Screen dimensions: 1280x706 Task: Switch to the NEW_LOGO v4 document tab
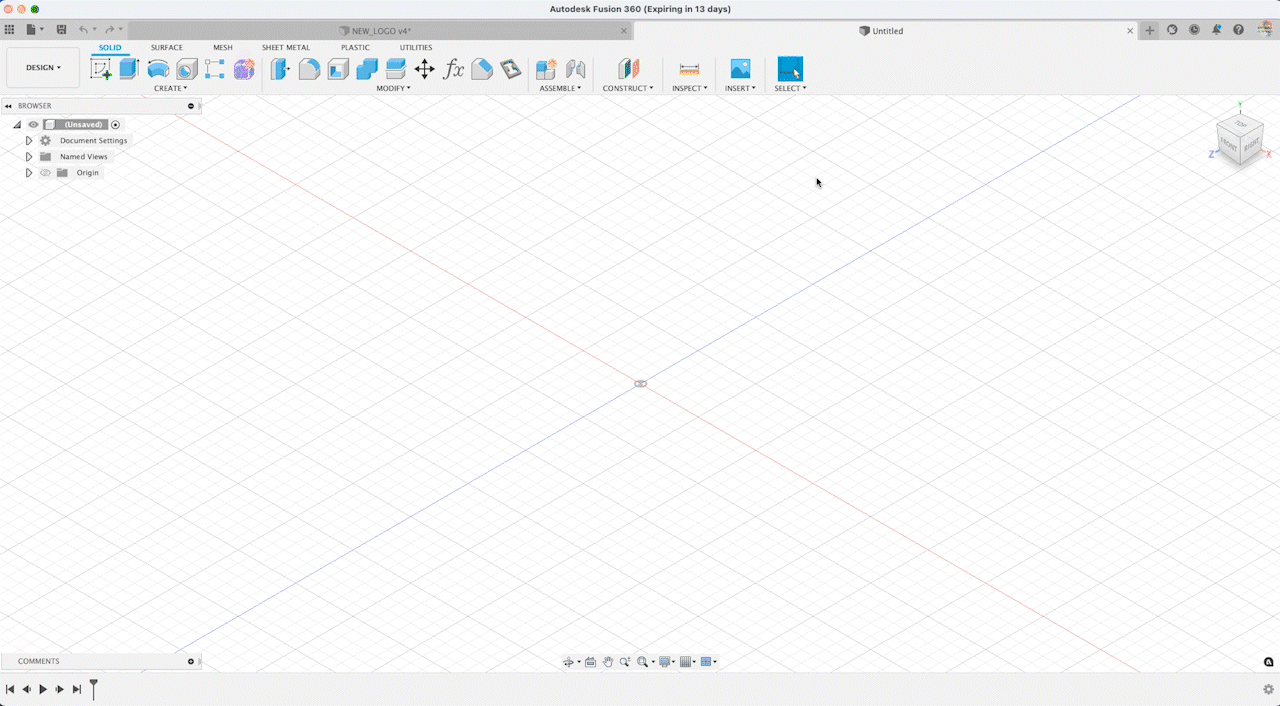(380, 31)
